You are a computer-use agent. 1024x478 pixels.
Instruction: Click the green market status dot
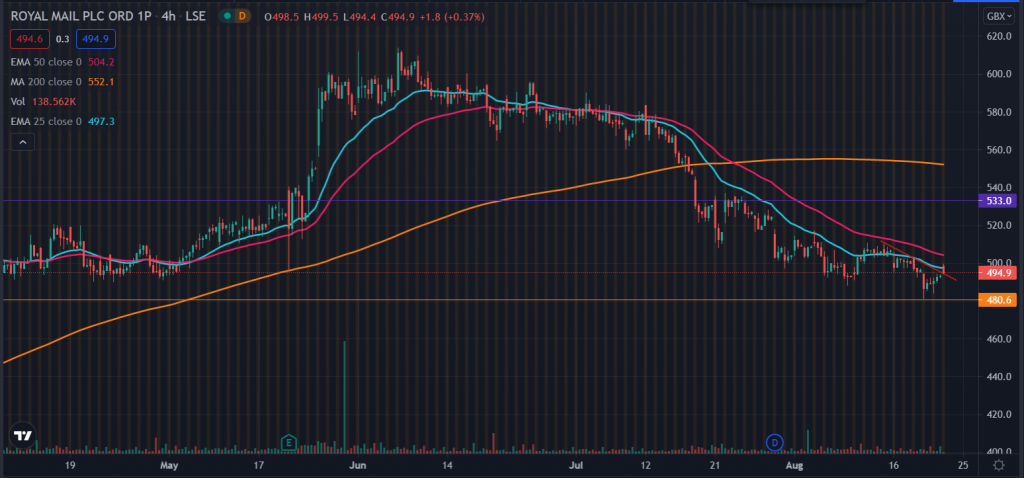point(227,17)
